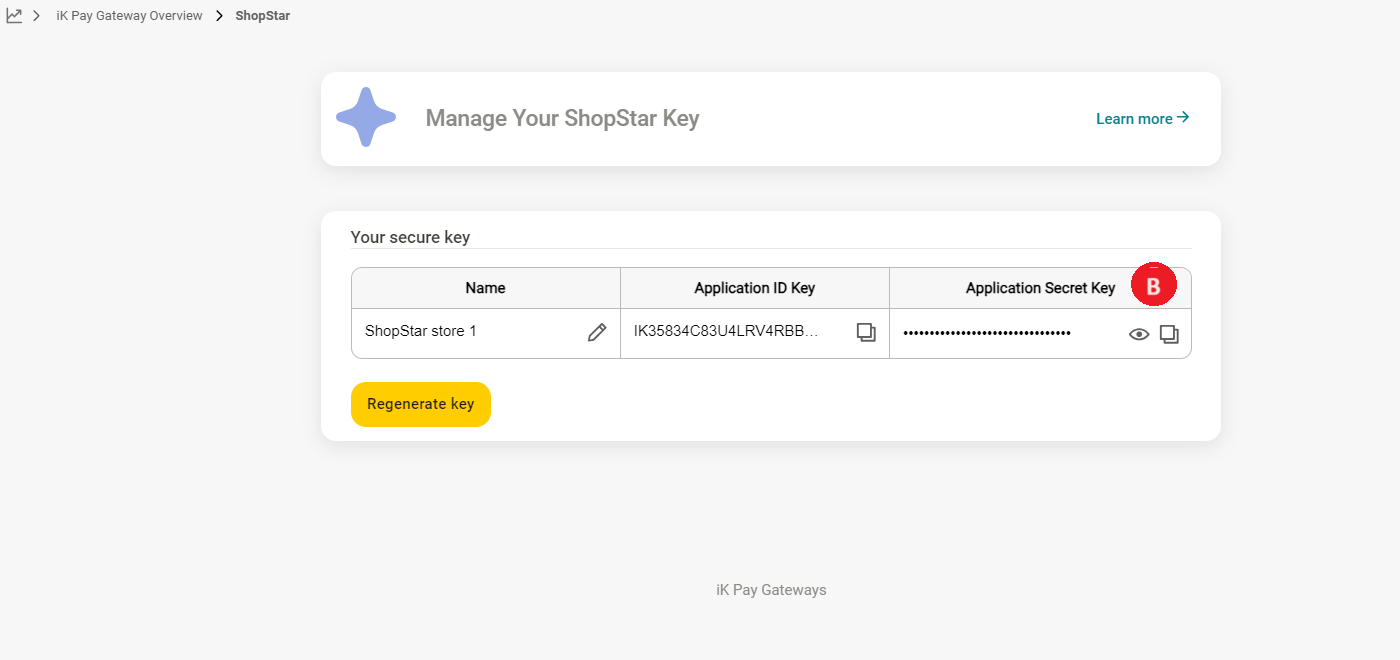Viewport: 1400px width, 660px height.
Task: Click the truncated IK35834C83U4LRV4RBB key value
Action: (x=726, y=331)
